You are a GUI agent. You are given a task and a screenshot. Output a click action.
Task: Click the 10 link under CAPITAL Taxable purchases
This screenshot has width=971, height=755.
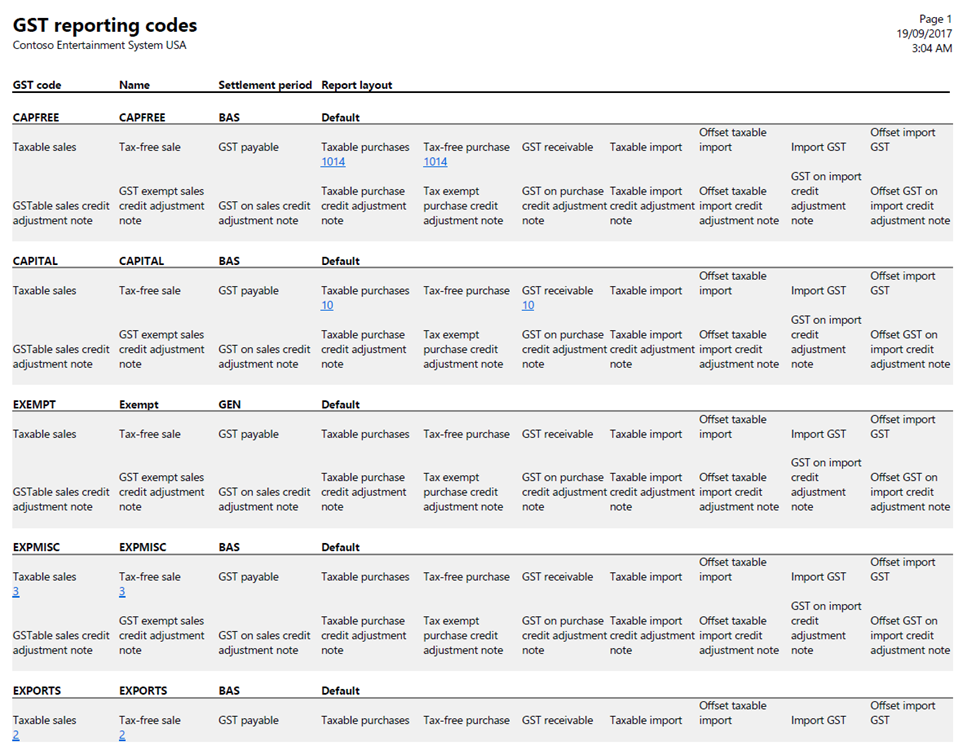click(x=327, y=306)
